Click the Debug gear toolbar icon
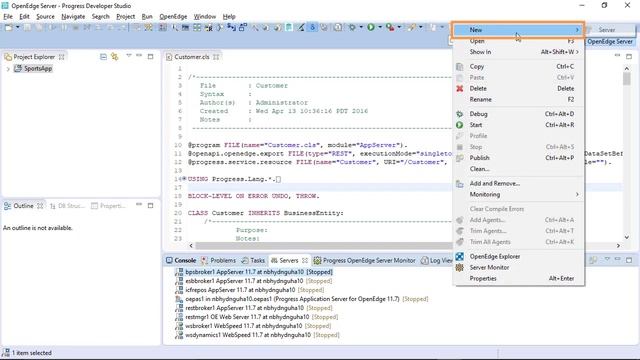 (352, 27)
